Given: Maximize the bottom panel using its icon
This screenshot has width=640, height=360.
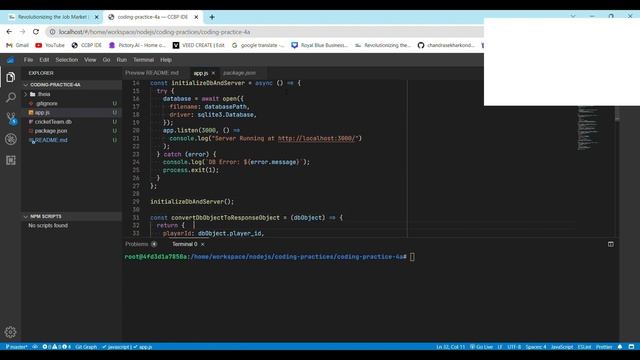Looking at the screenshot, I should 611,244.
